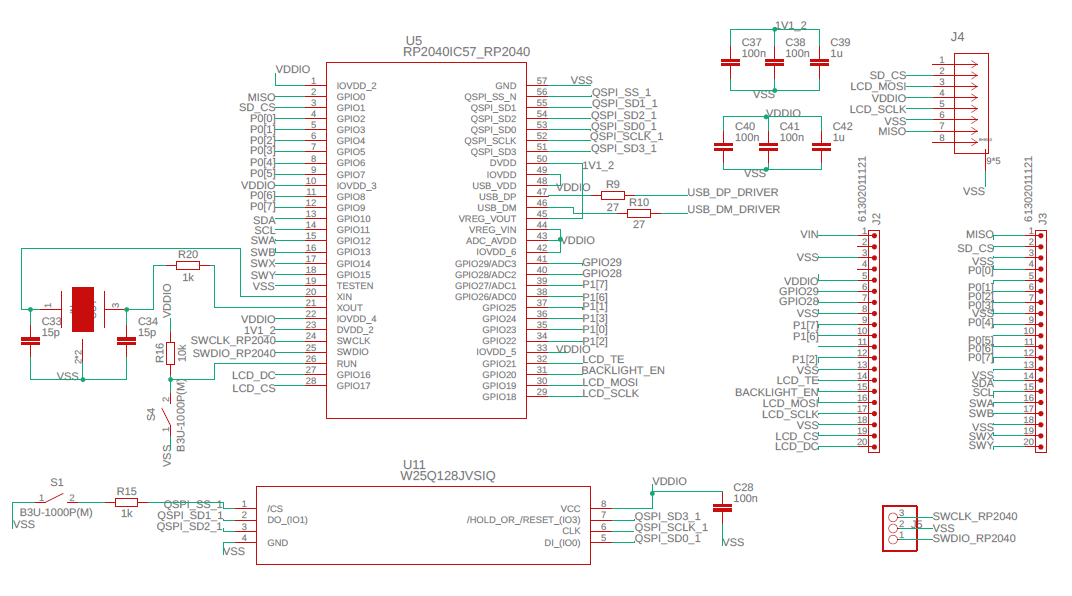The height and width of the screenshot is (596, 1072).
Task: Click the VREG_VOUT pin name
Action: (x=487, y=219)
